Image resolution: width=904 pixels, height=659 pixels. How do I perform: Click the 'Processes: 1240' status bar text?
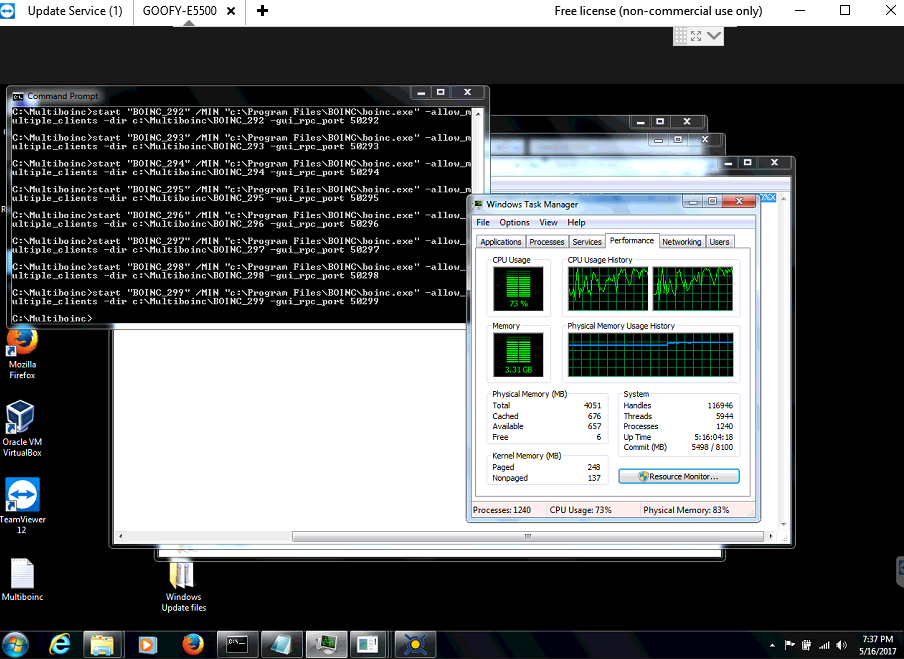(502, 510)
